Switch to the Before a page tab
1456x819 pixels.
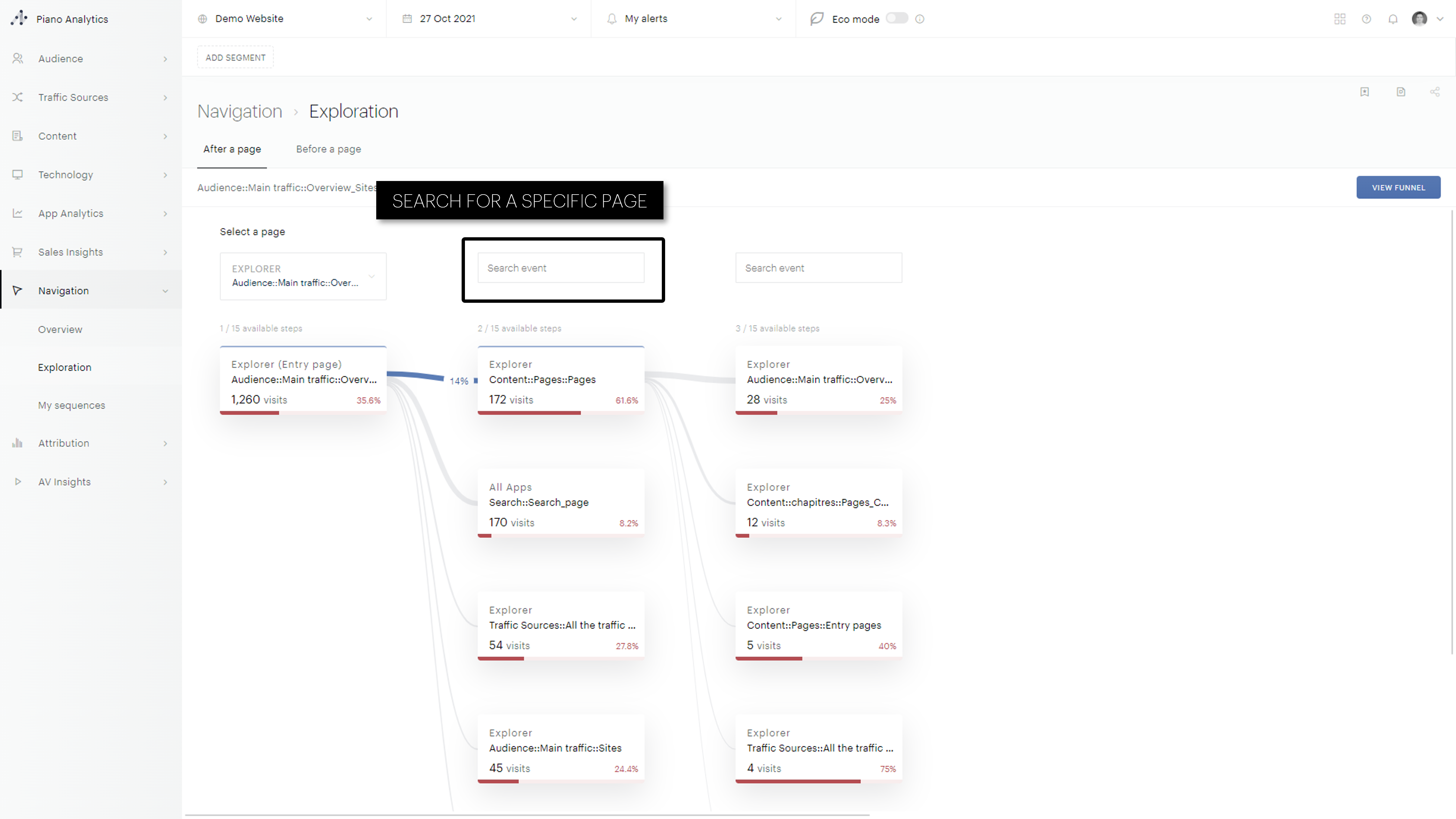click(328, 149)
